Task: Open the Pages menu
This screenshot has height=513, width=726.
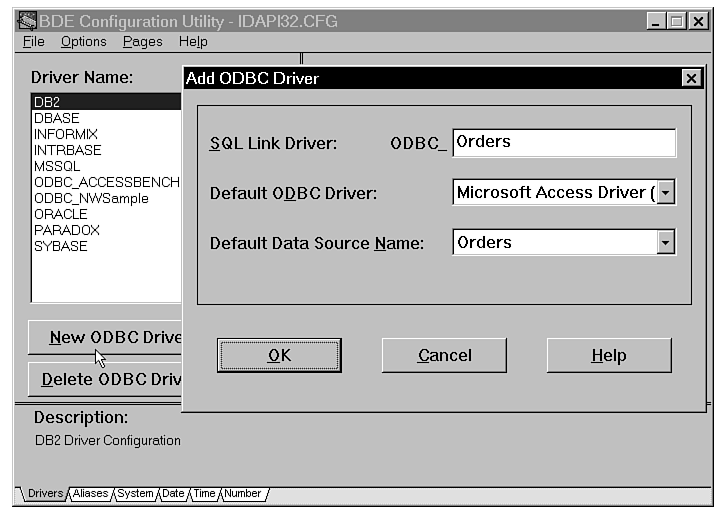Action: pyautogui.click(x=142, y=41)
